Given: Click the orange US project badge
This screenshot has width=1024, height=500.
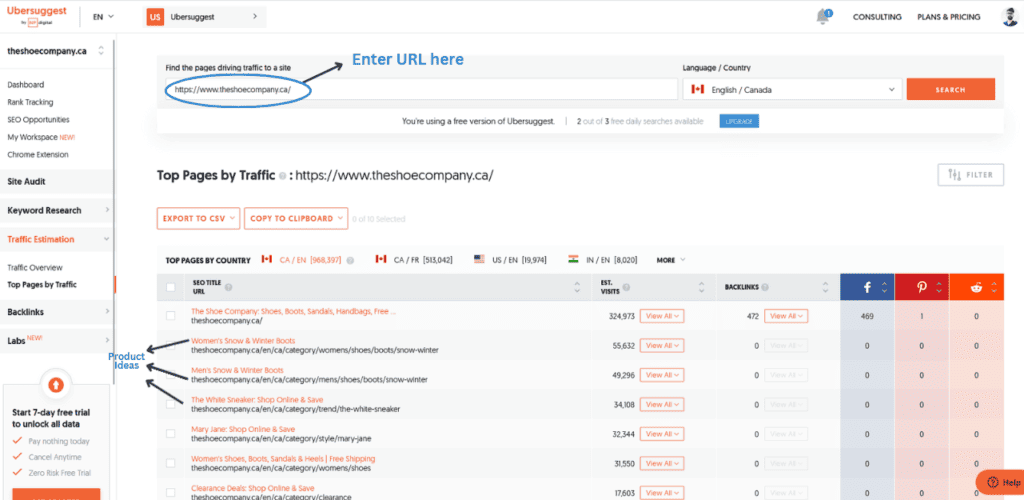Looking at the screenshot, I should (155, 17).
